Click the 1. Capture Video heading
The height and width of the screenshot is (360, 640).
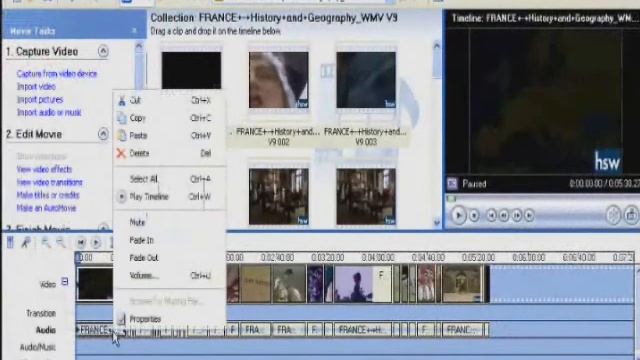(x=42, y=51)
